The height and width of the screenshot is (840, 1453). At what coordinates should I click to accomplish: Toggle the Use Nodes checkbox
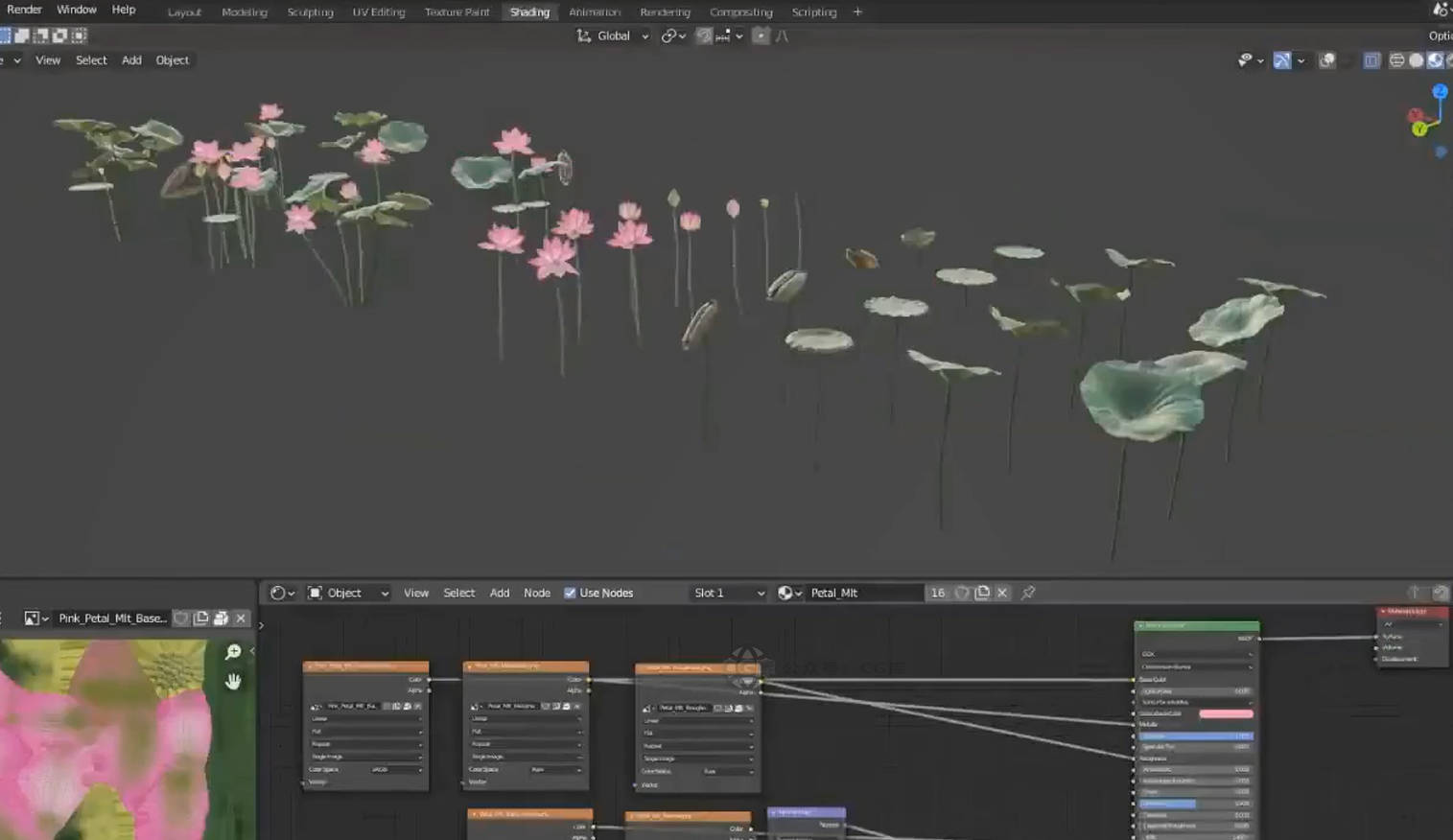click(x=570, y=593)
